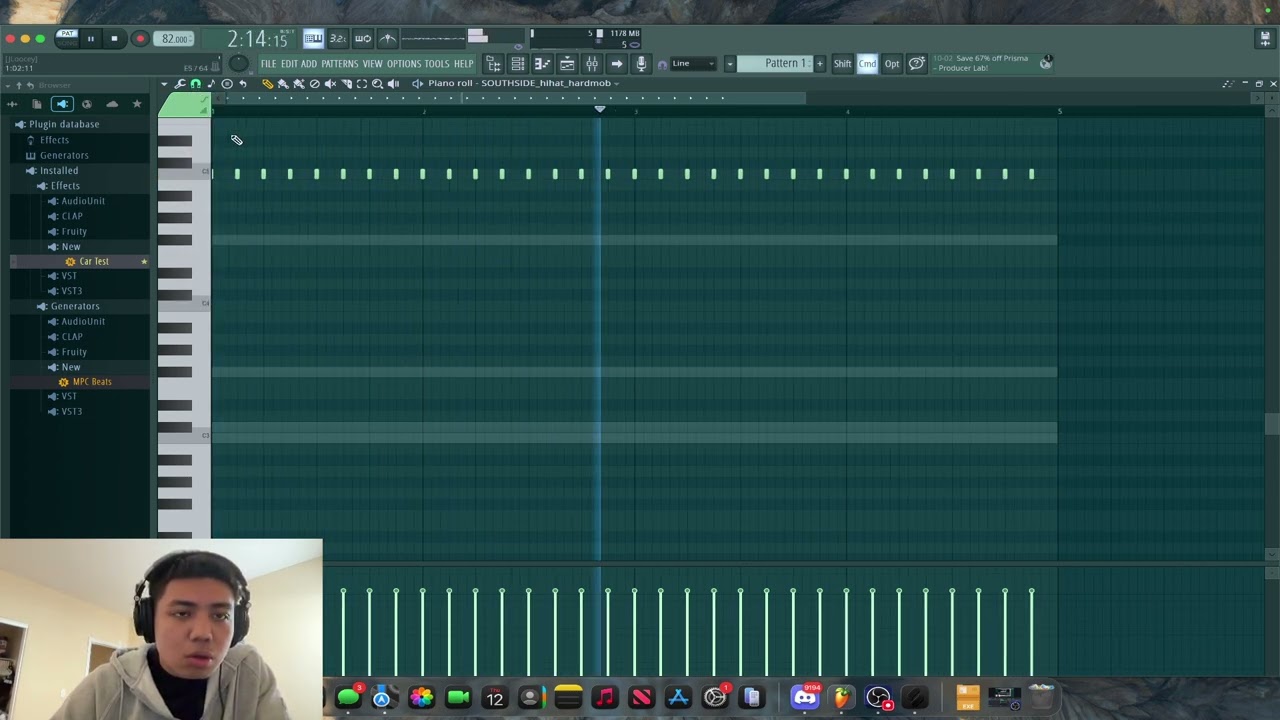Select the browser star favorites tab icon

pyautogui.click(x=137, y=104)
